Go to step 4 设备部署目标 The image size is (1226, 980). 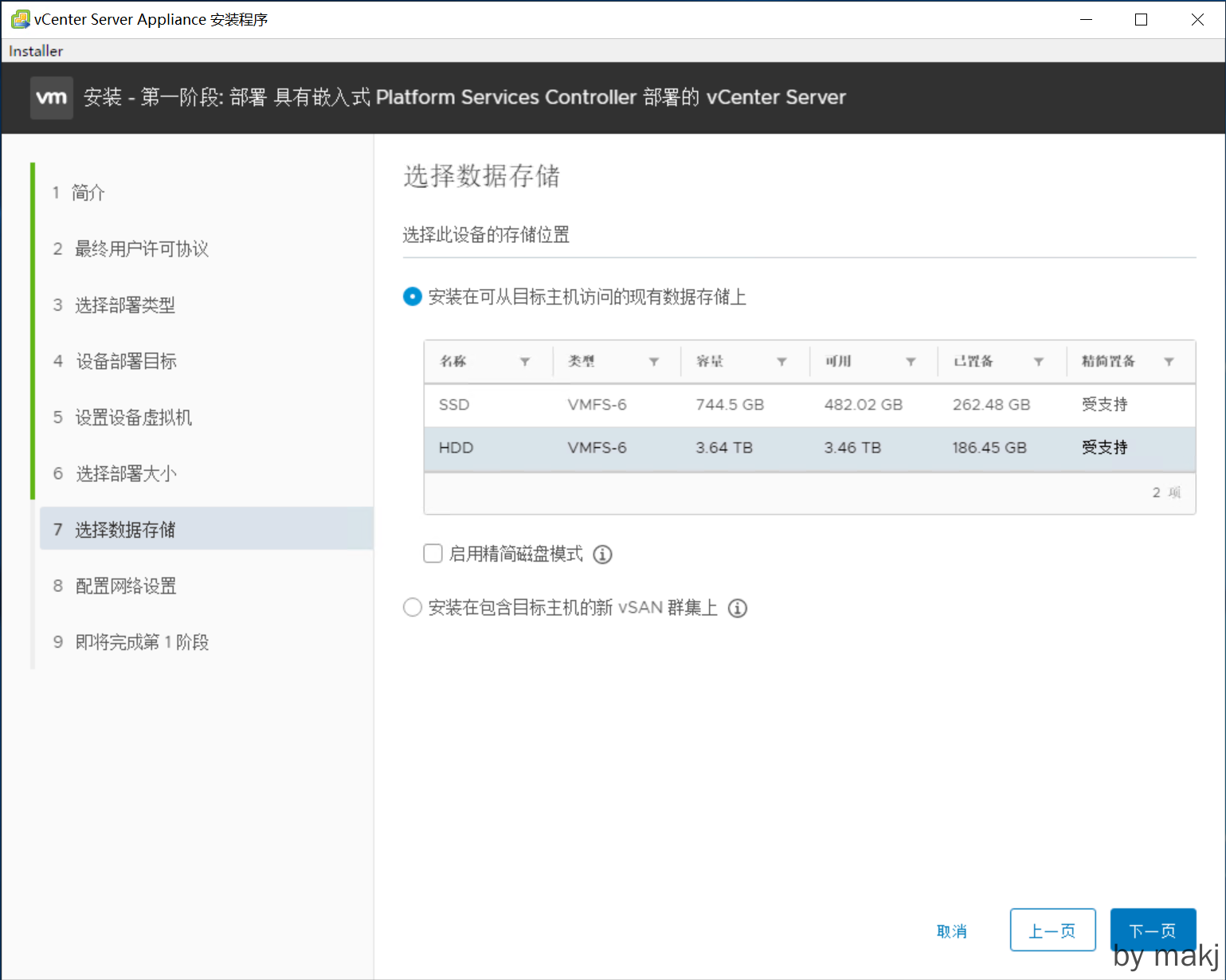tap(126, 362)
